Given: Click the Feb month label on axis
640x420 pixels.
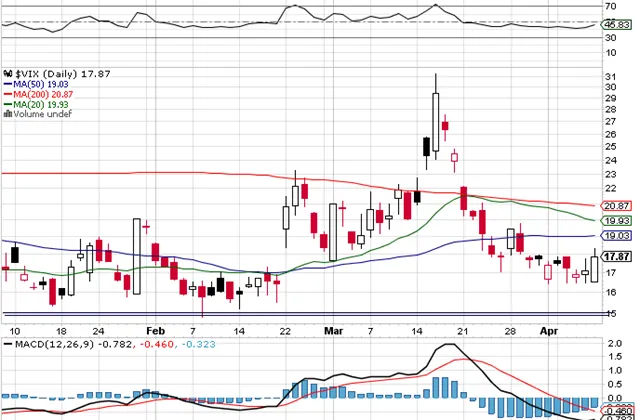Looking at the screenshot, I should [x=155, y=331].
